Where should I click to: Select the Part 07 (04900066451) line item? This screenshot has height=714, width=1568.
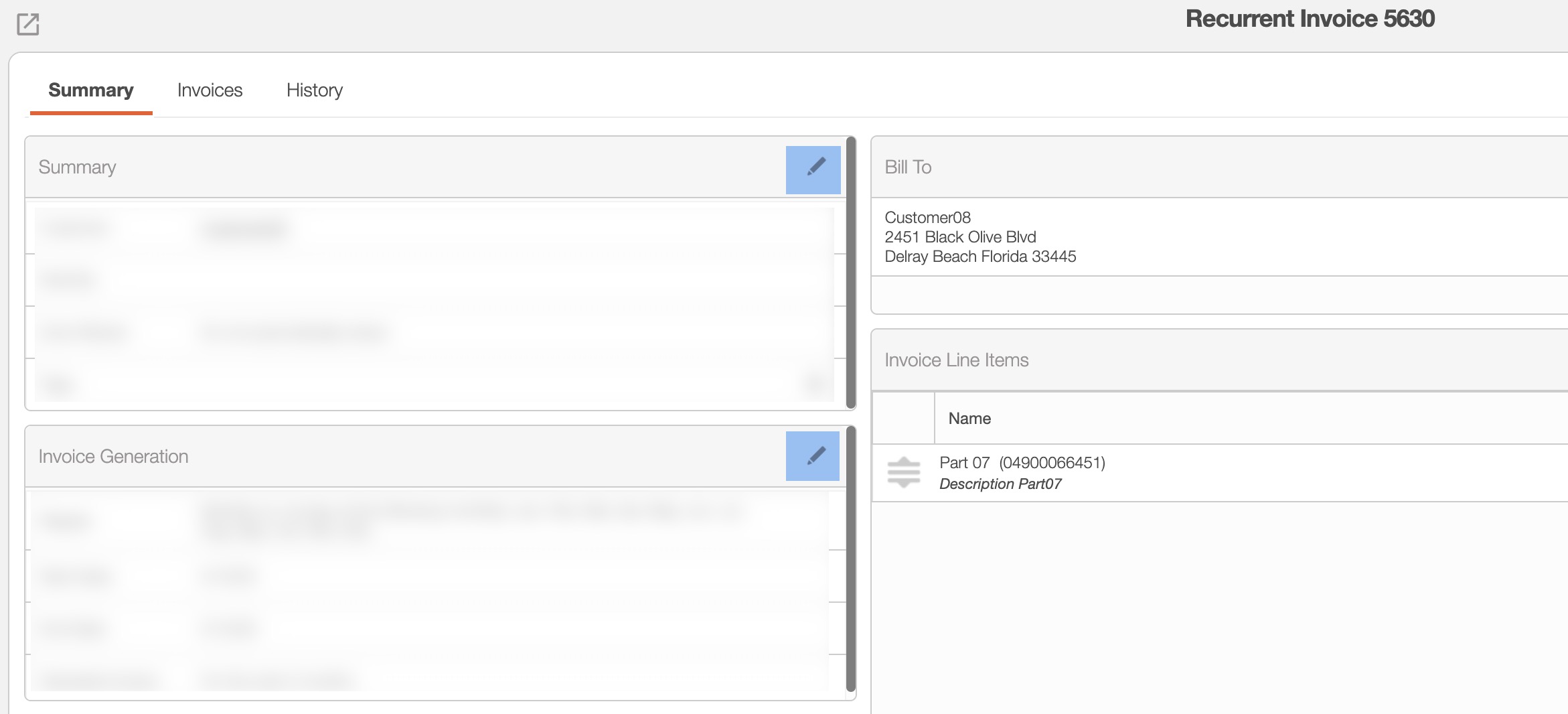coord(1022,463)
